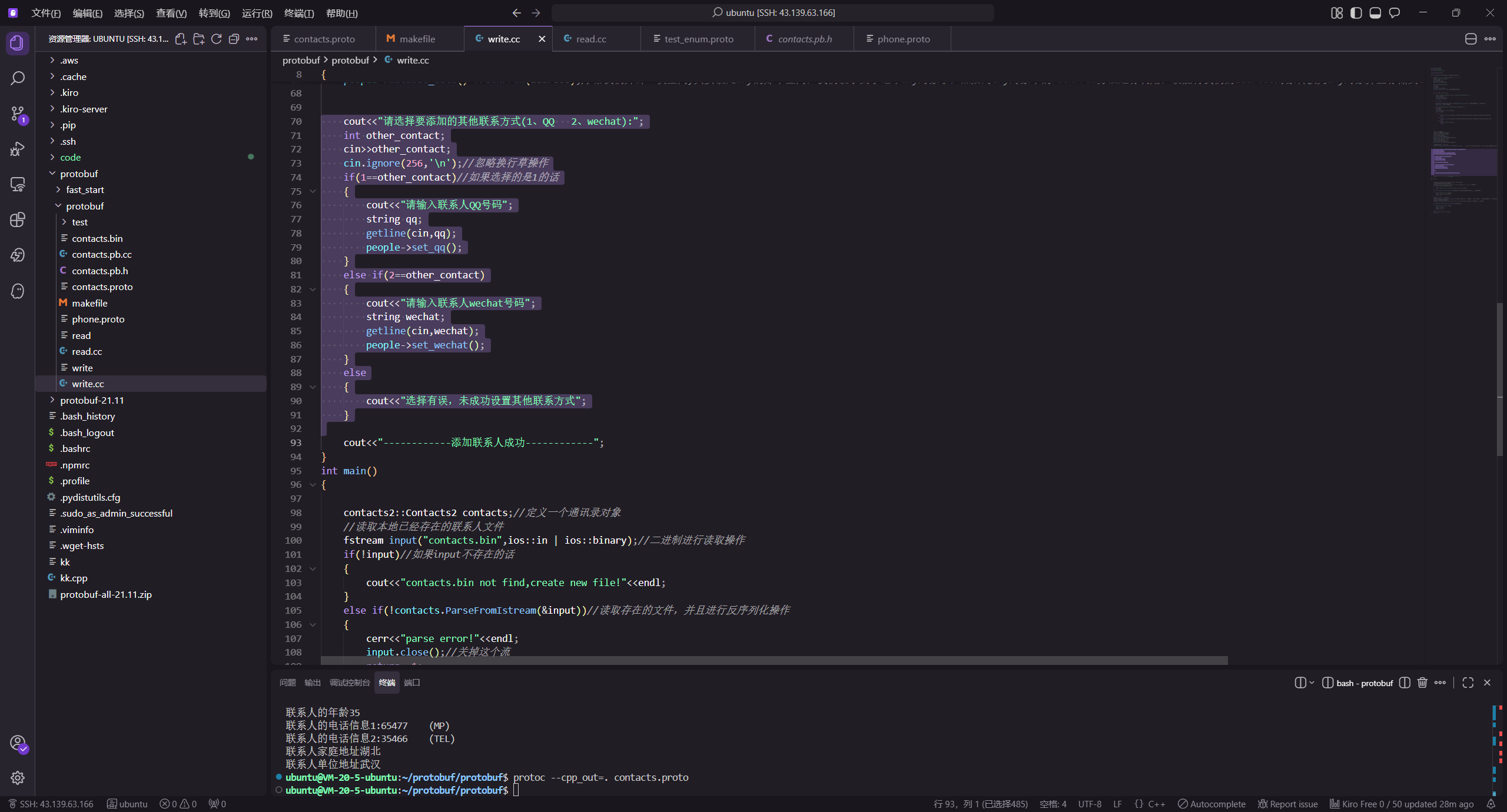Refresh the explorer file tree

(x=216, y=39)
